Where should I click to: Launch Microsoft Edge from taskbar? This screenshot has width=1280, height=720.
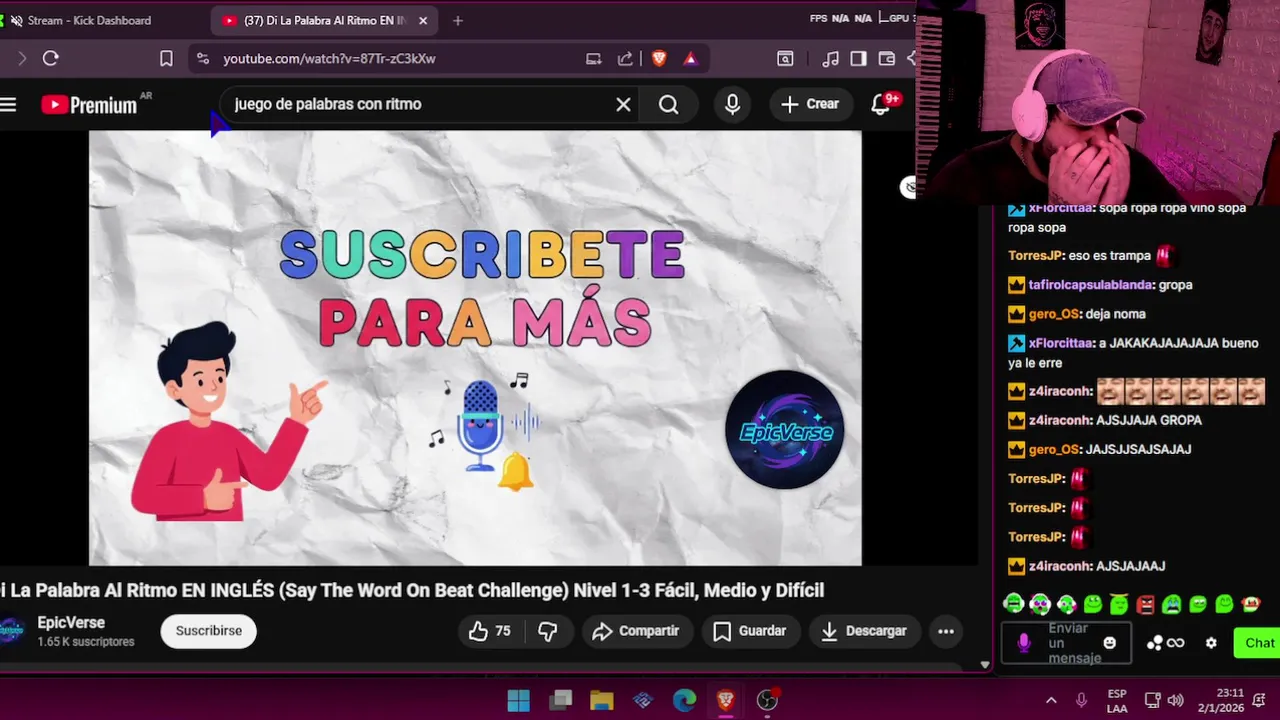coord(684,700)
